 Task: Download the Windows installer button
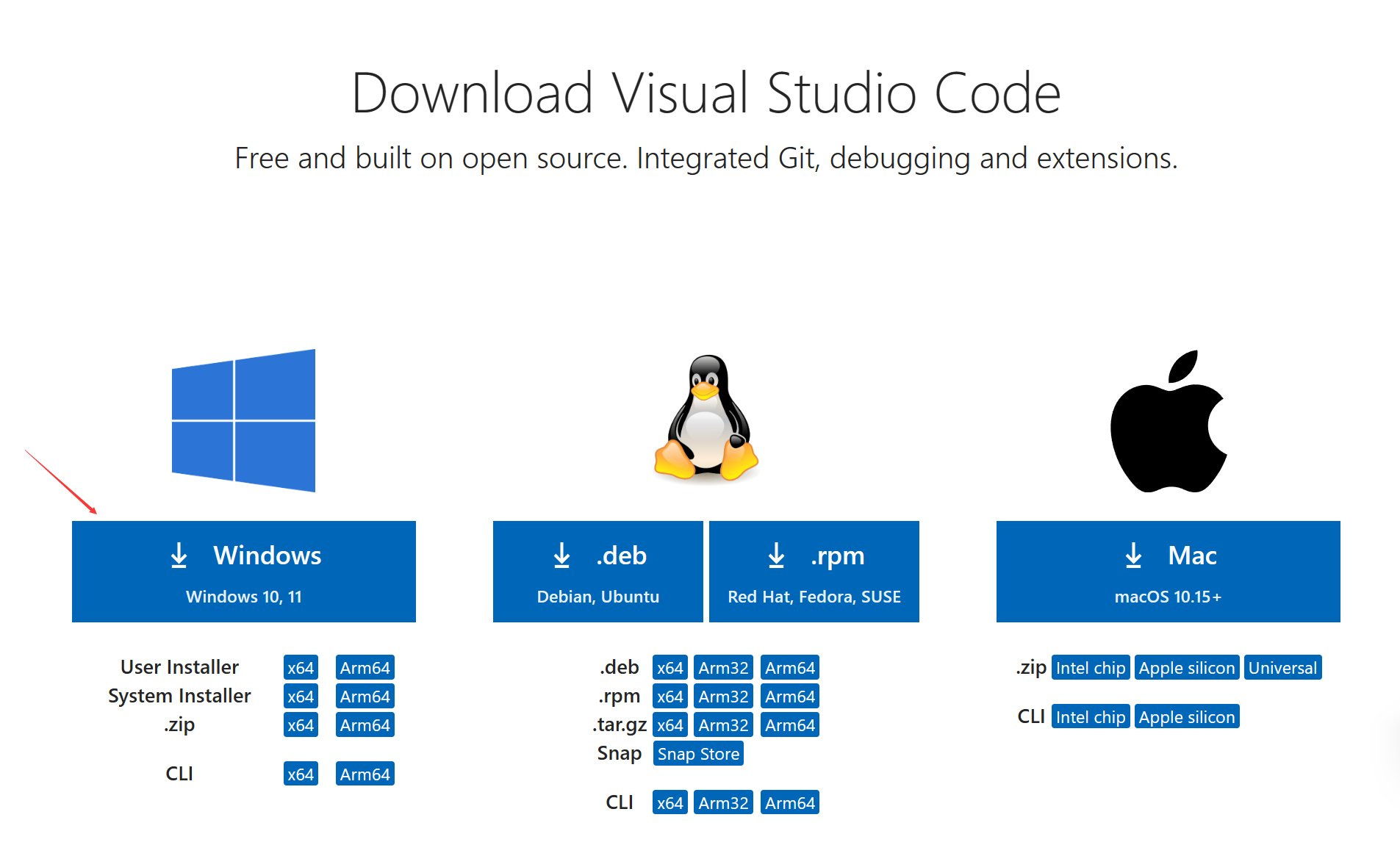click(244, 572)
